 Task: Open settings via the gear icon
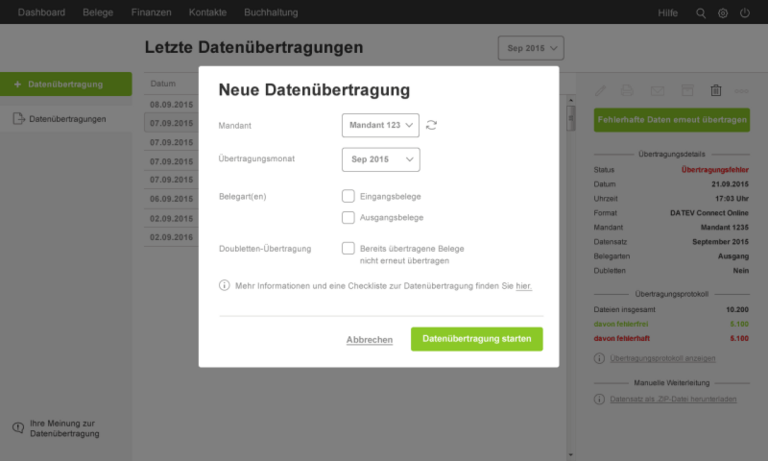722,13
